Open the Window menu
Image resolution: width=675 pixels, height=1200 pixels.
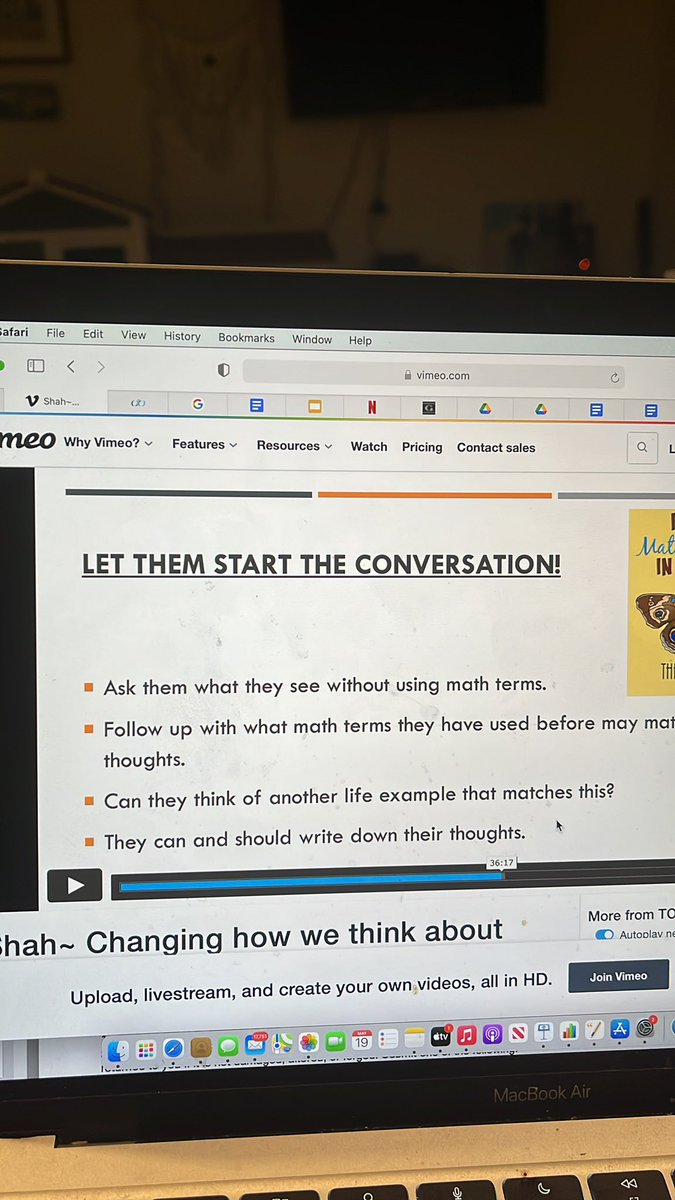point(312,339)
